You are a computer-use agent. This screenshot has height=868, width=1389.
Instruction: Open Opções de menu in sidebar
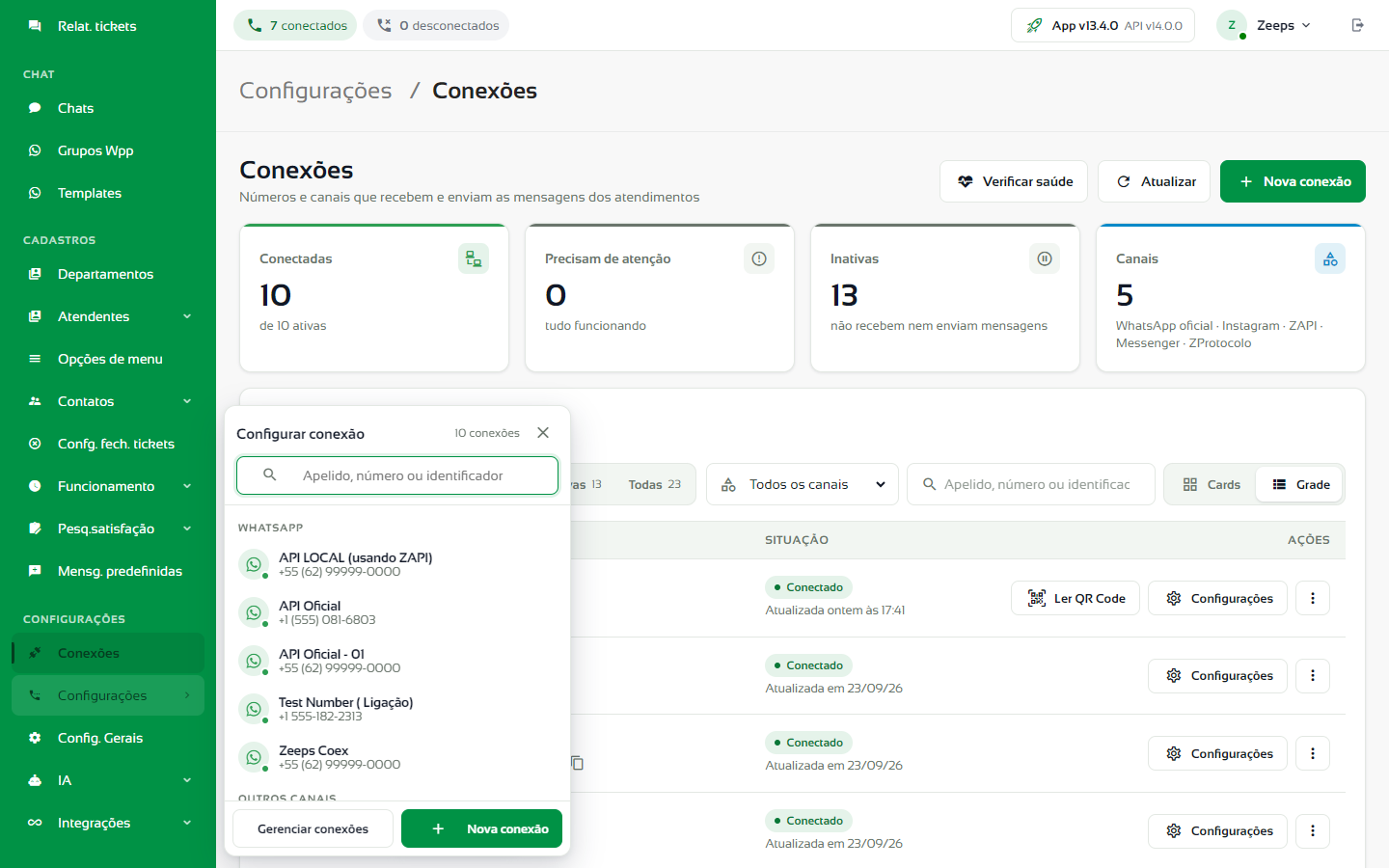108,359
